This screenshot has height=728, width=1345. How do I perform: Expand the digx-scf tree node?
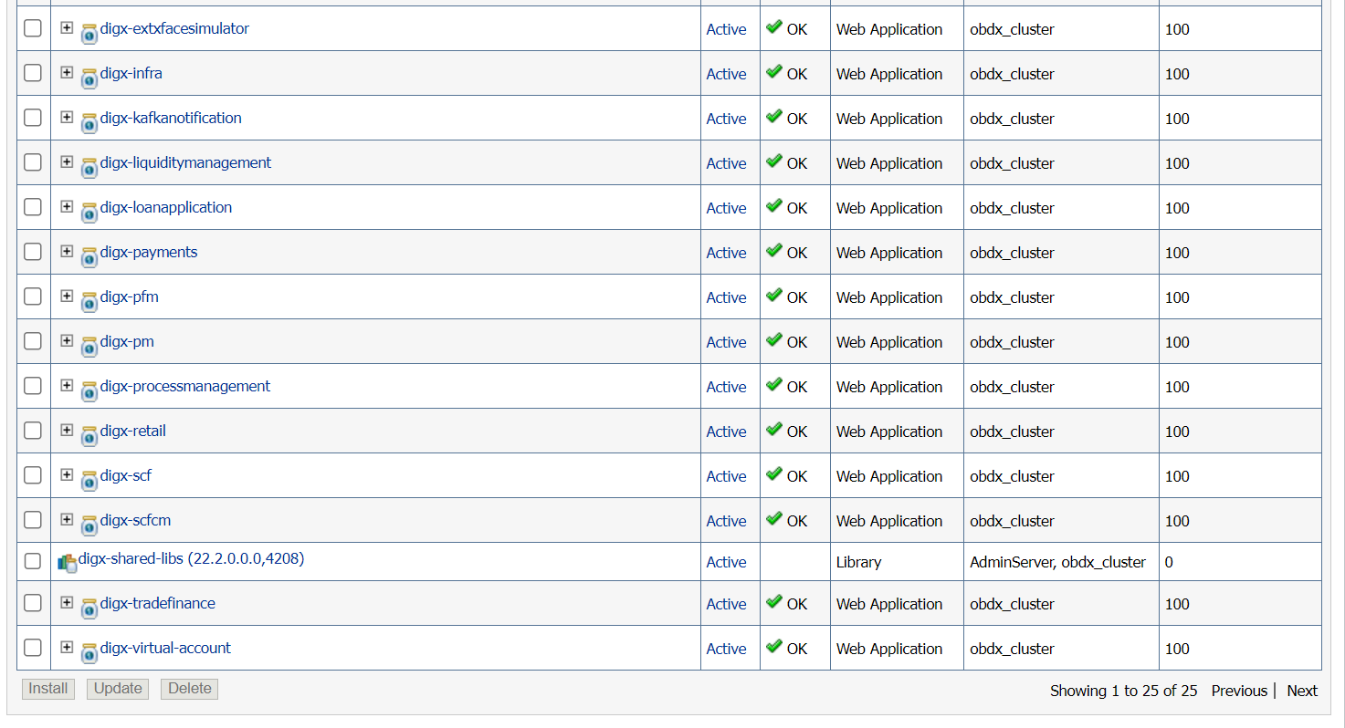tap(67, 475)
